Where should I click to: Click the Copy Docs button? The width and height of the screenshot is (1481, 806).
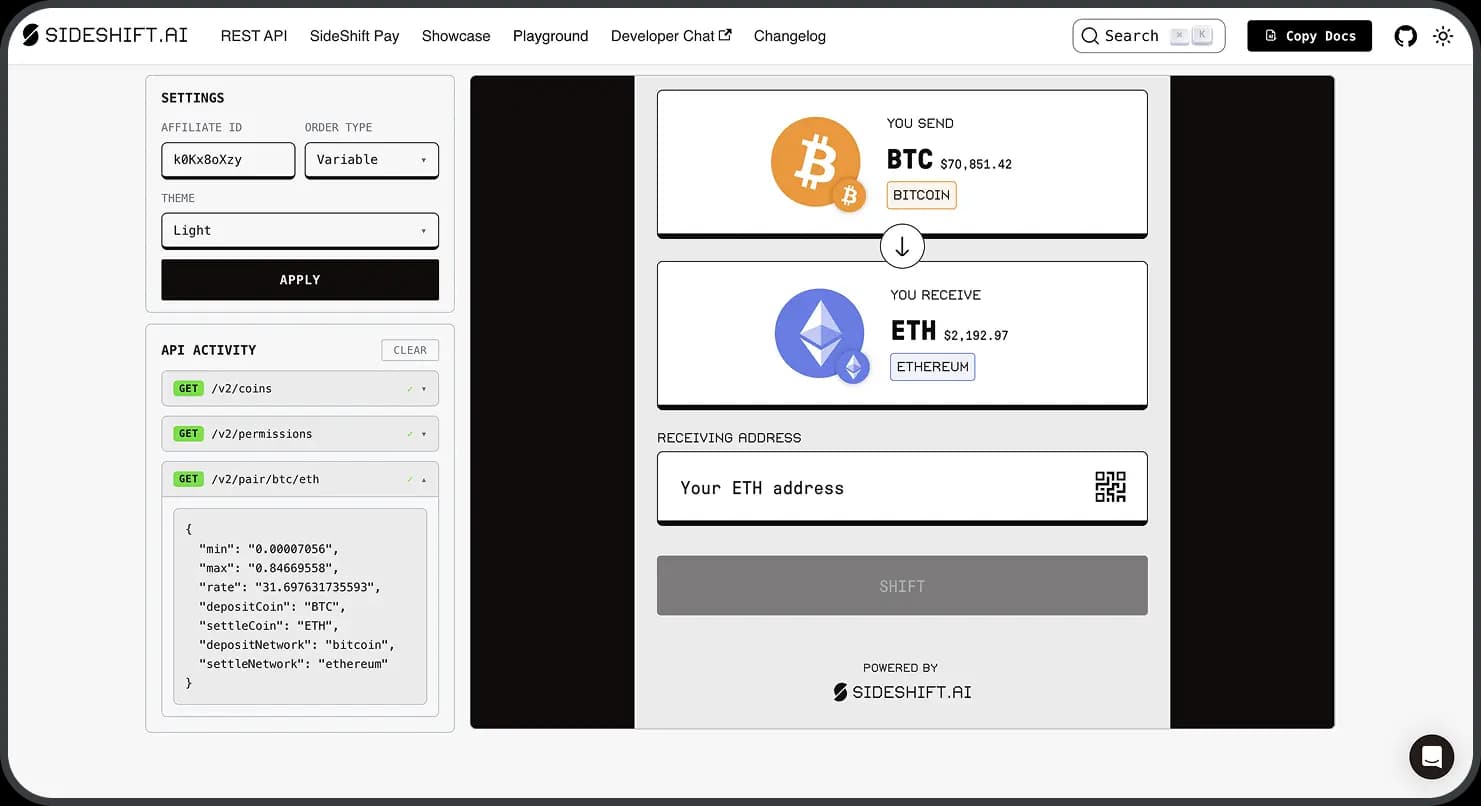(x=1309, y=36)
